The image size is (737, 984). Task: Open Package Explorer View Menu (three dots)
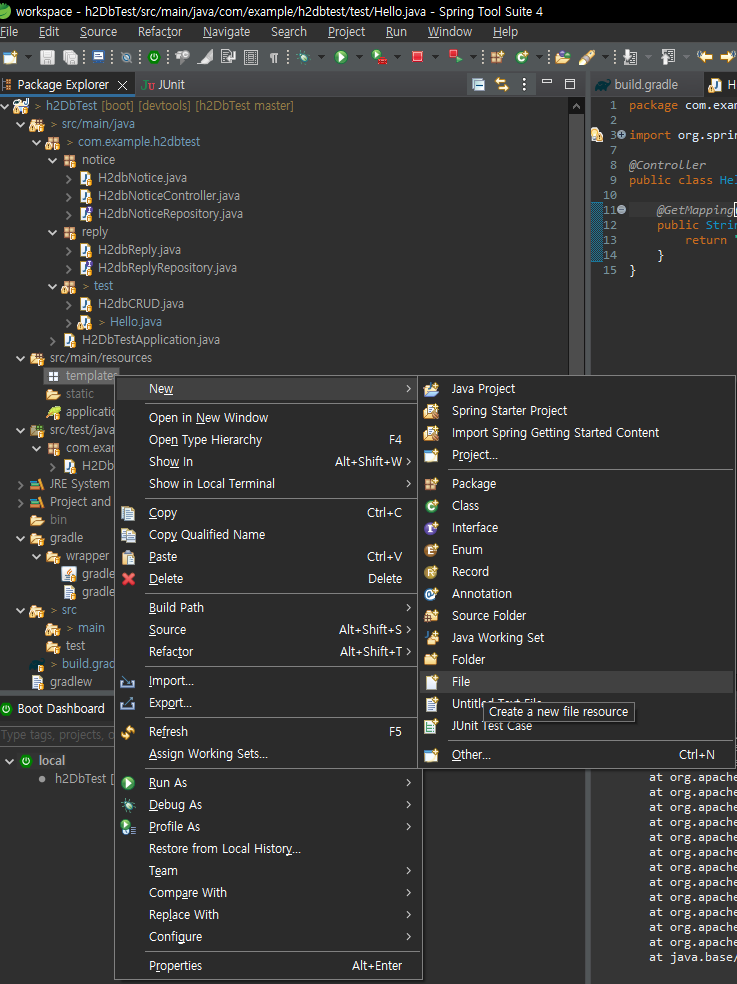click(524, 84)
